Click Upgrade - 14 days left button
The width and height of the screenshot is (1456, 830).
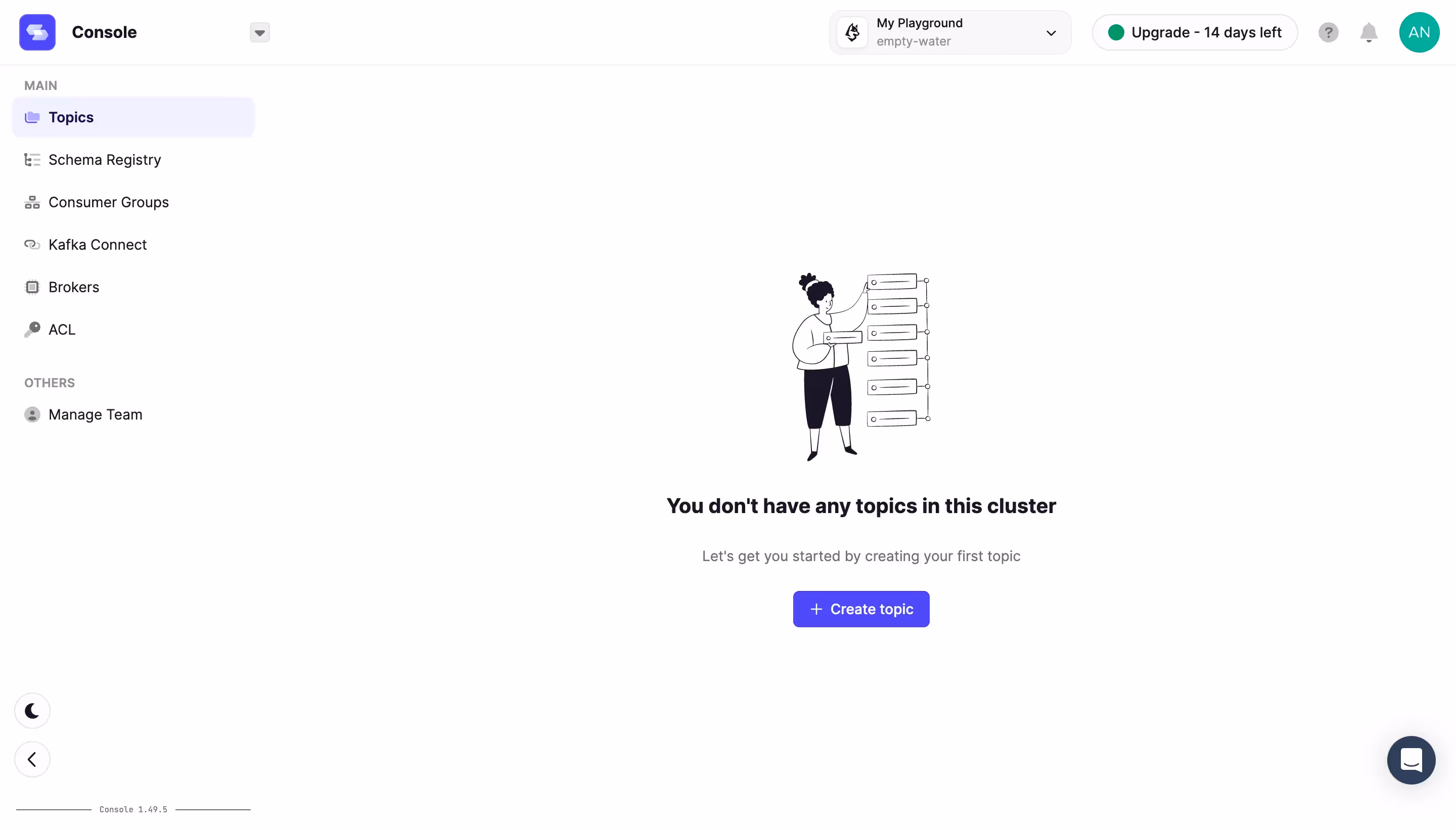point(1195,32)
